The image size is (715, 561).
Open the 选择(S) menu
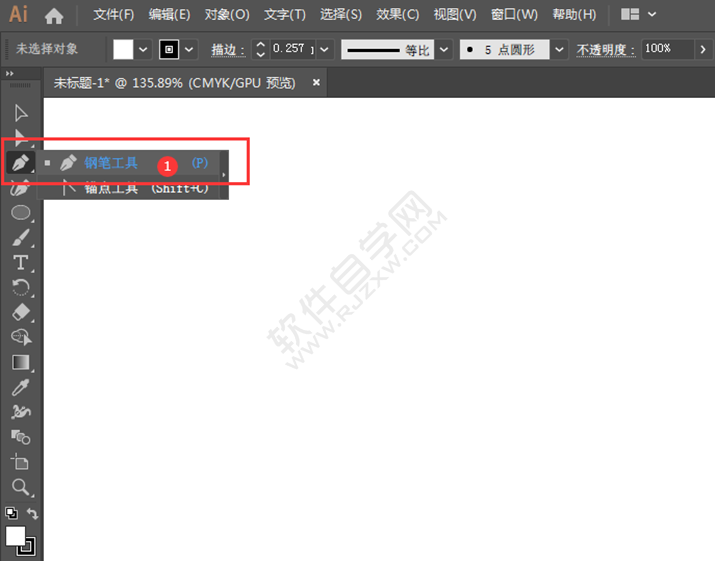[x=341, y=15]
